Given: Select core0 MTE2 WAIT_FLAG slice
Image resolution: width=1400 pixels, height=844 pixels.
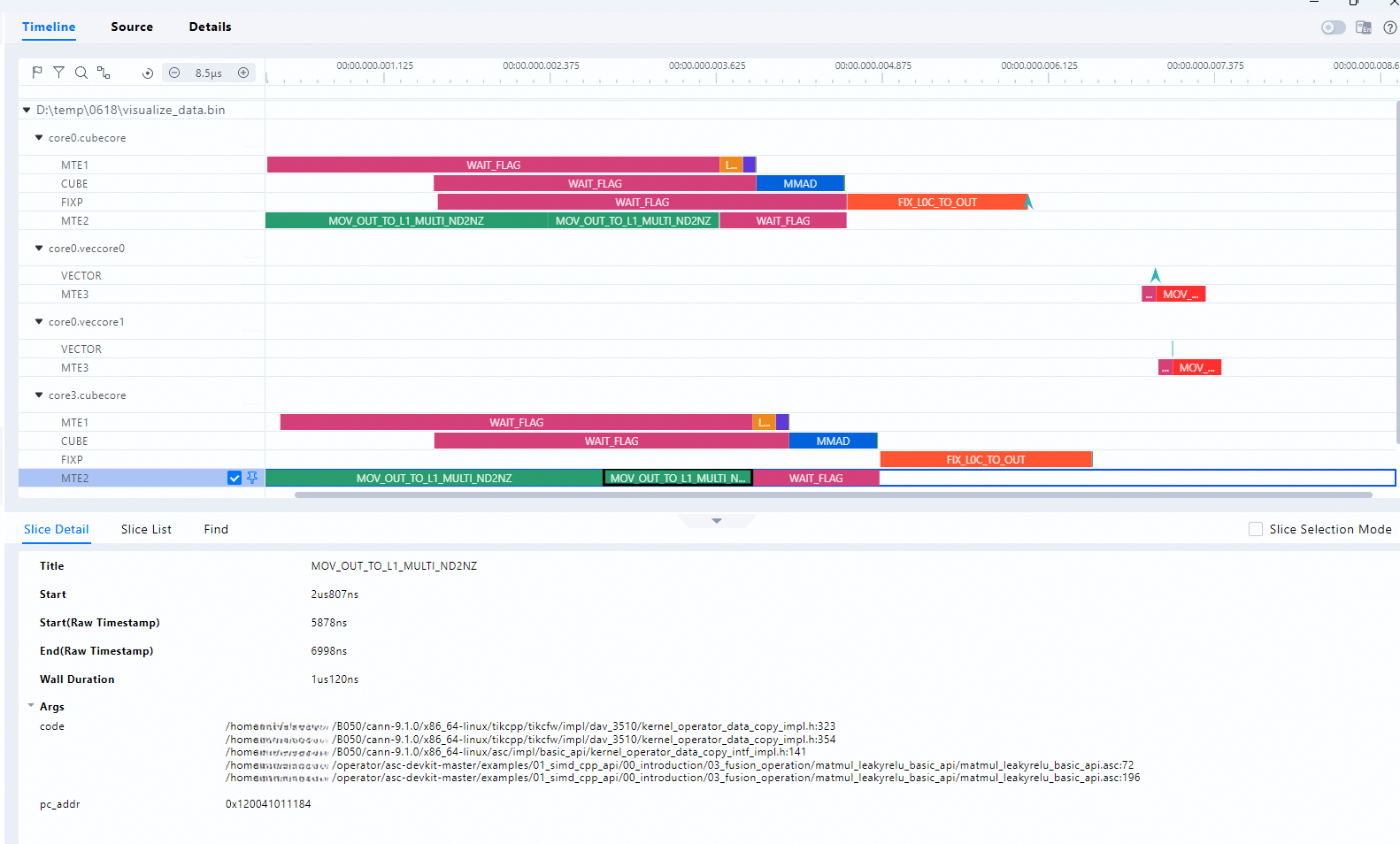Looking at the screenshot, I should click(x=783, y=220).
